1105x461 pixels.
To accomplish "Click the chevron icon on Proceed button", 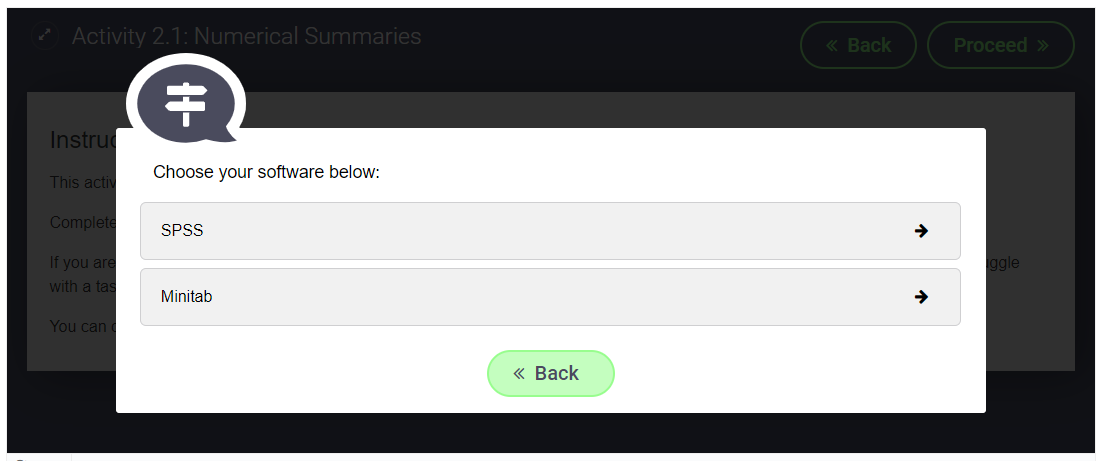I will [x=1043, y=45].
